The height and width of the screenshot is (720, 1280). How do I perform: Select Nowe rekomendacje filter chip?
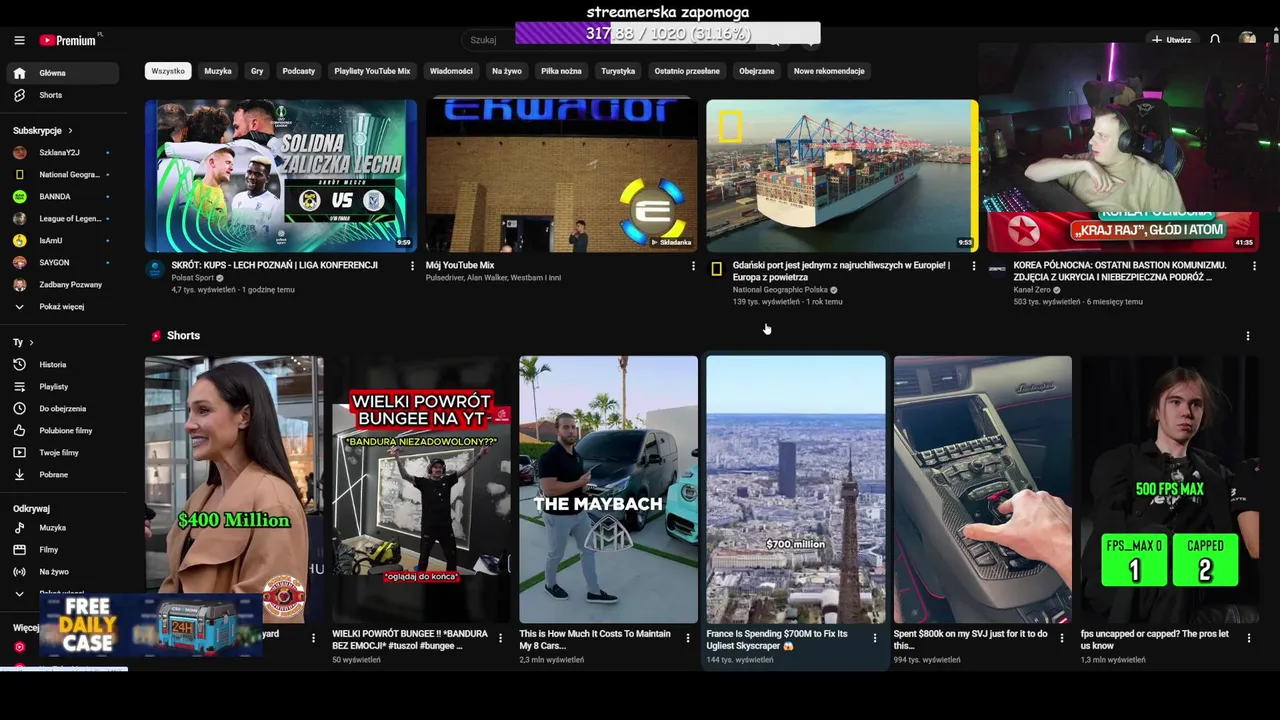829,71
